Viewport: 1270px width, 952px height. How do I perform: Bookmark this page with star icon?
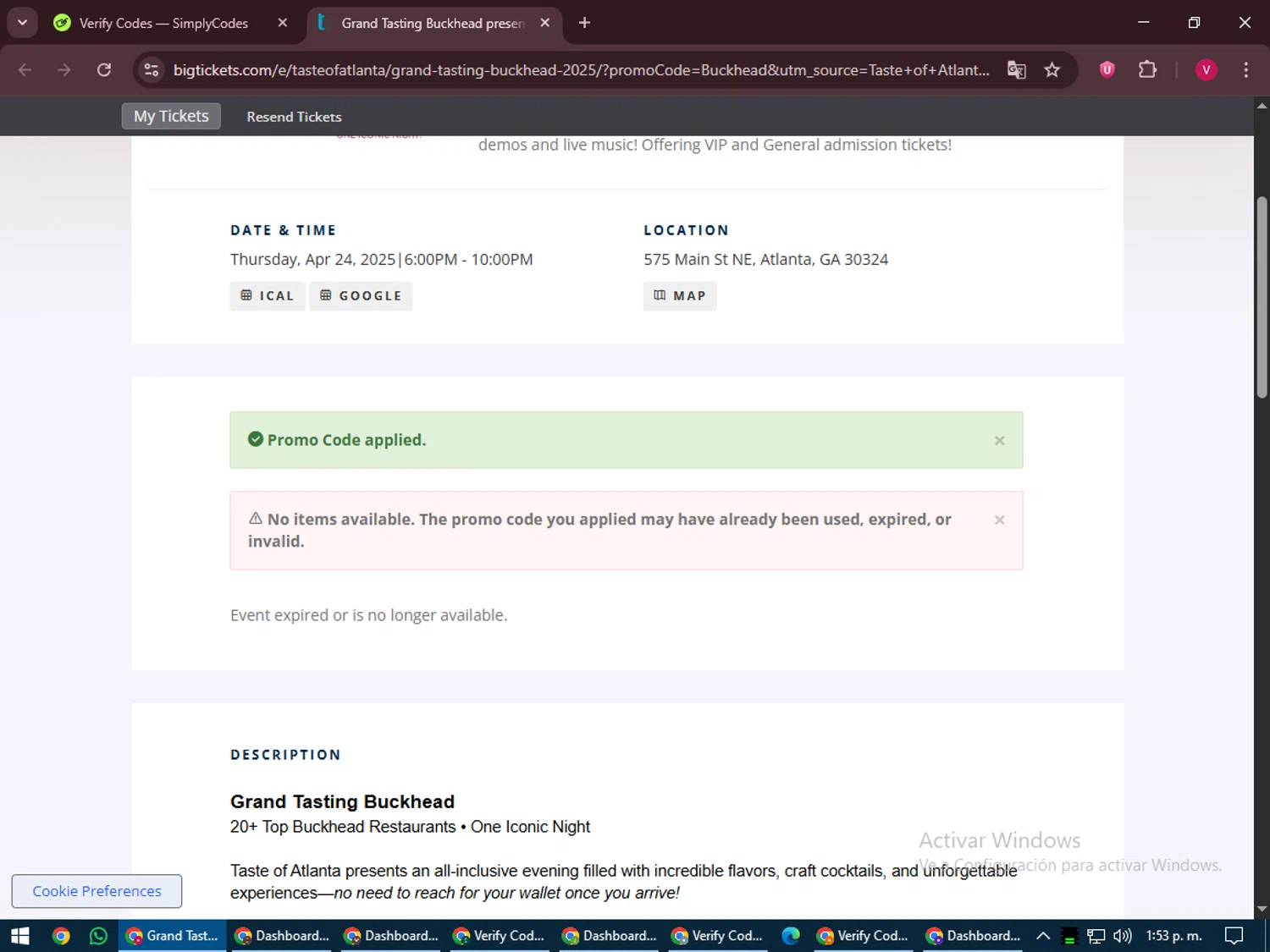point(1052,69)
